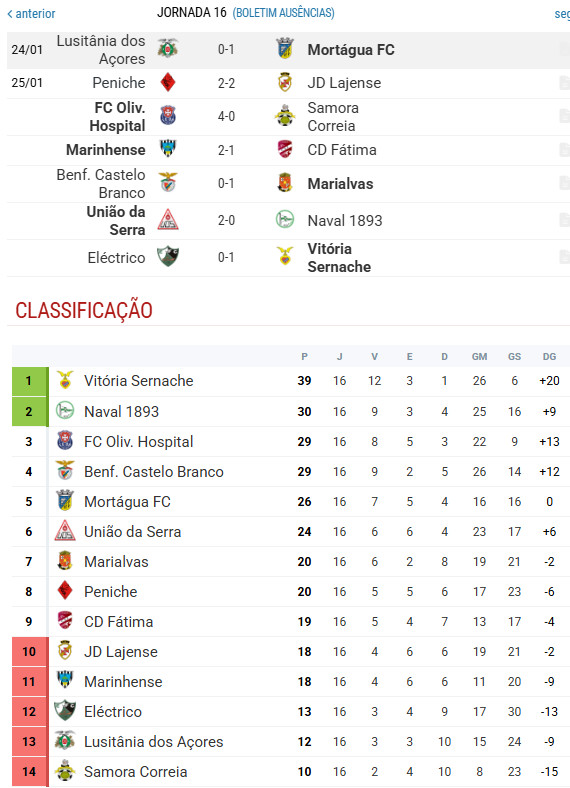Click Lusitânia dos Açores crest in match list
The width and height of the screenshot is (570, 788).
tap(167, 49)
